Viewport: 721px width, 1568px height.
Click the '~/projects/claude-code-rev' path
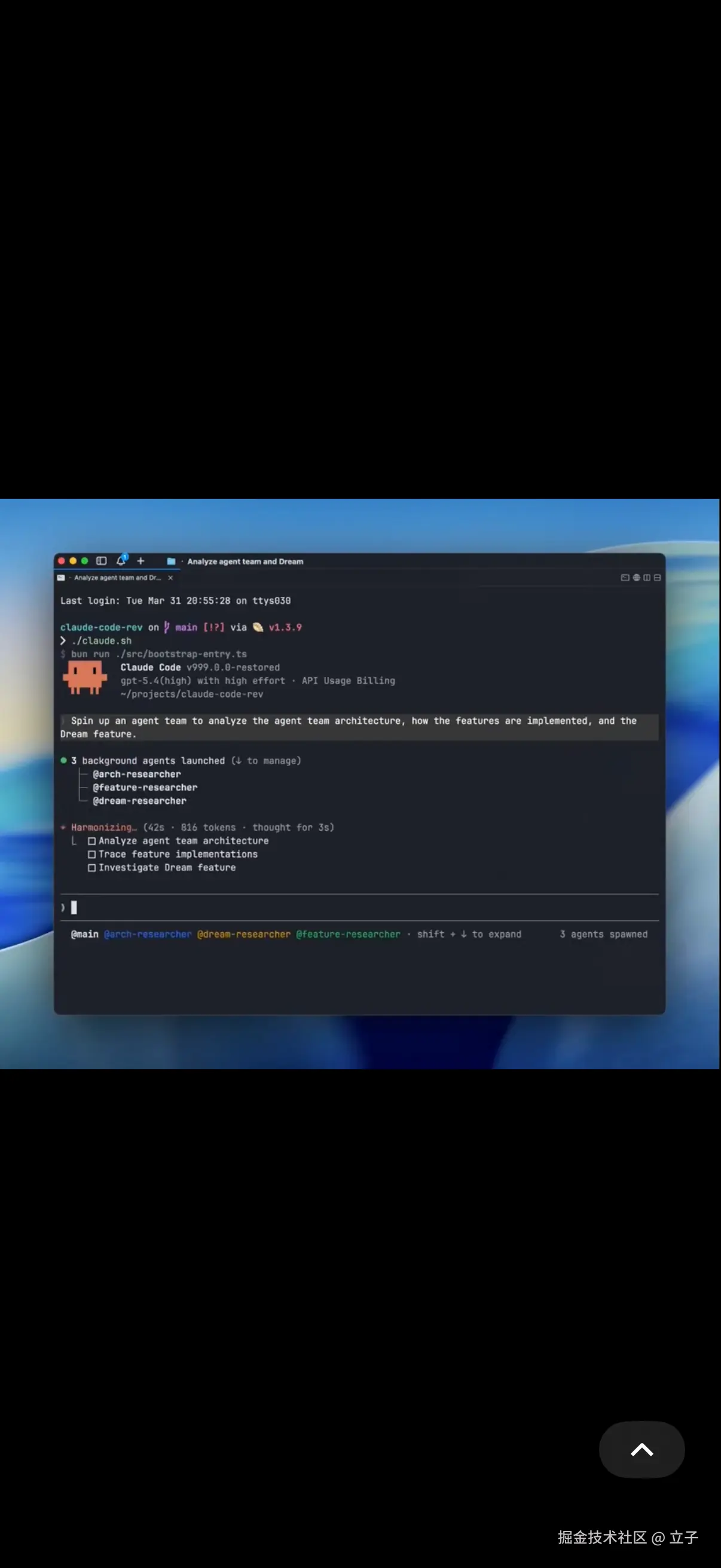click(x=192, y=694)
